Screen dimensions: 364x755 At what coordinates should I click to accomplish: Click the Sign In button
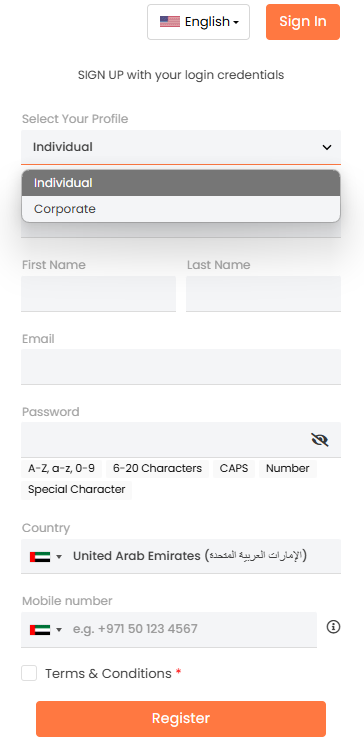click(x=303, y=22)
